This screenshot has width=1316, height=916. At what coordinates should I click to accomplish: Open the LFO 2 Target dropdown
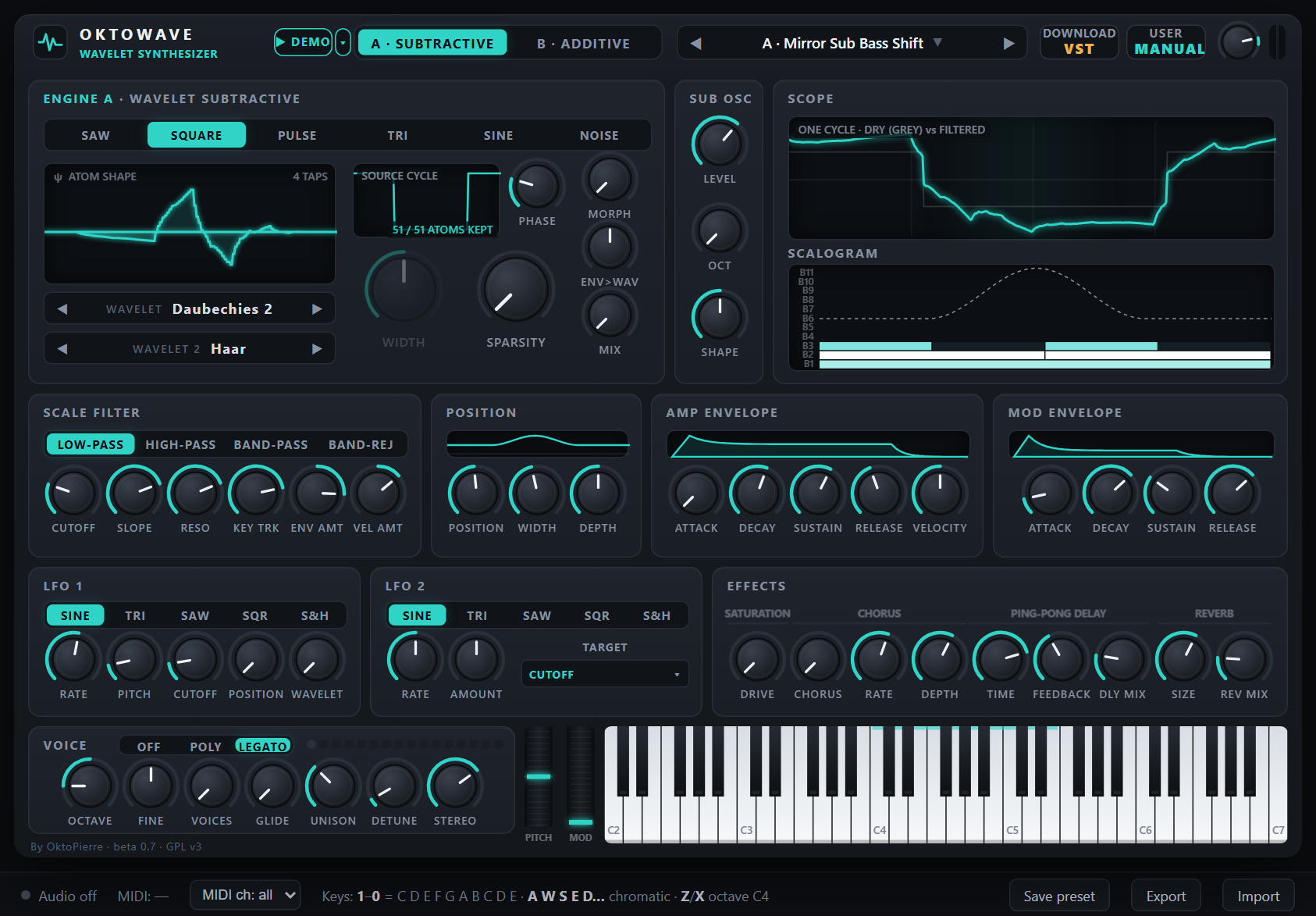[x=605, y=674]
